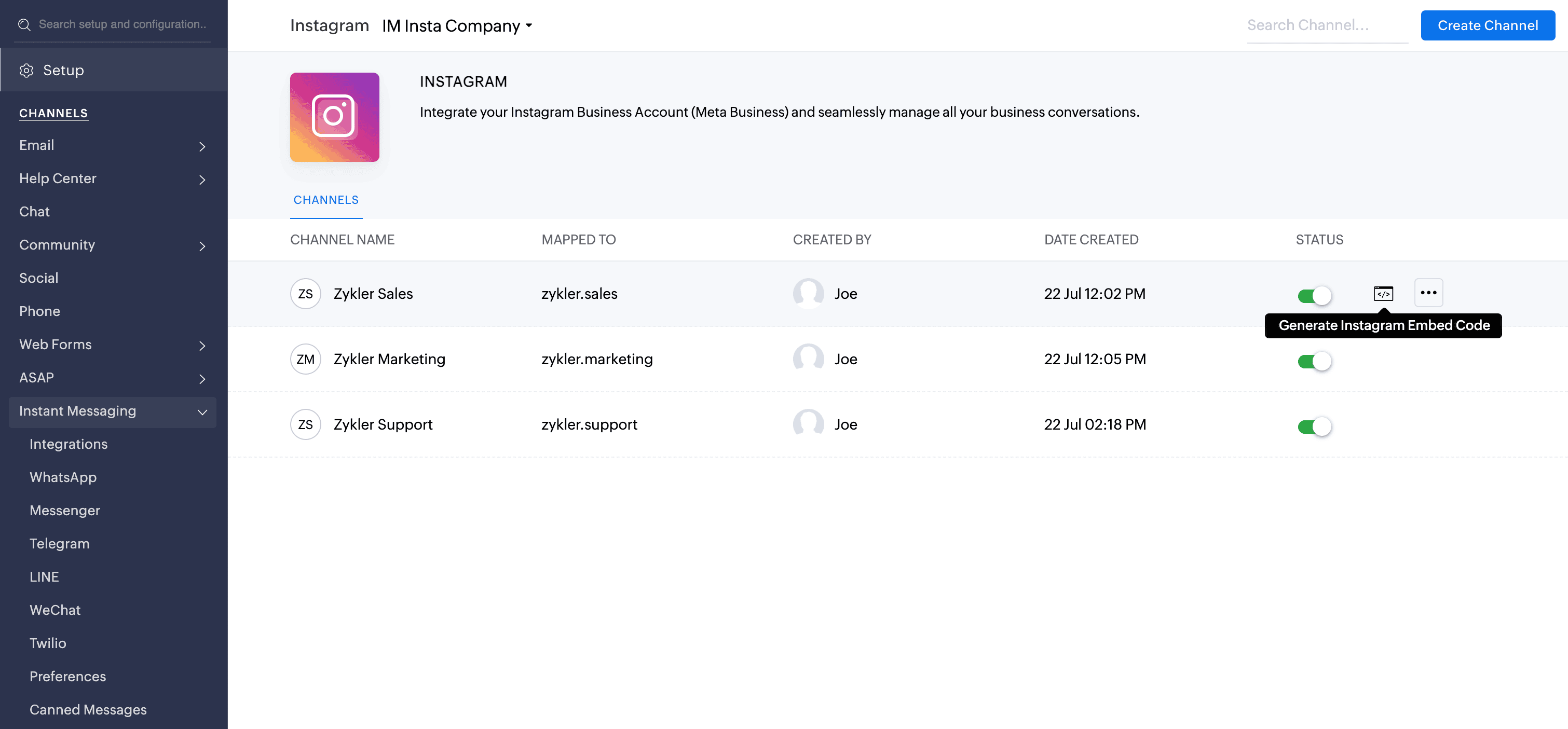Select Telegram in the sidebar
This screenshot has width=1568, height=729.
tap(60, 544)
